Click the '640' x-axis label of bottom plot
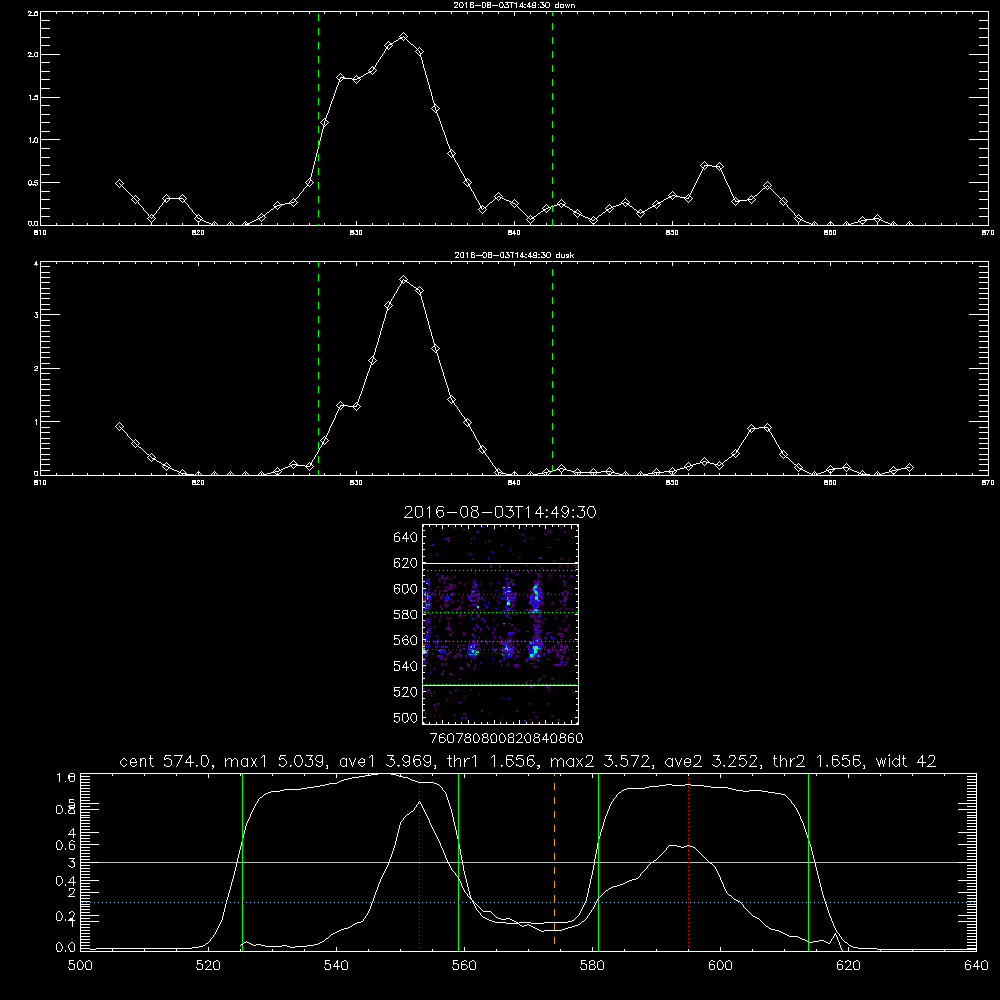1000x1000 pixels. pyautogui.click(x=976, y=966)
